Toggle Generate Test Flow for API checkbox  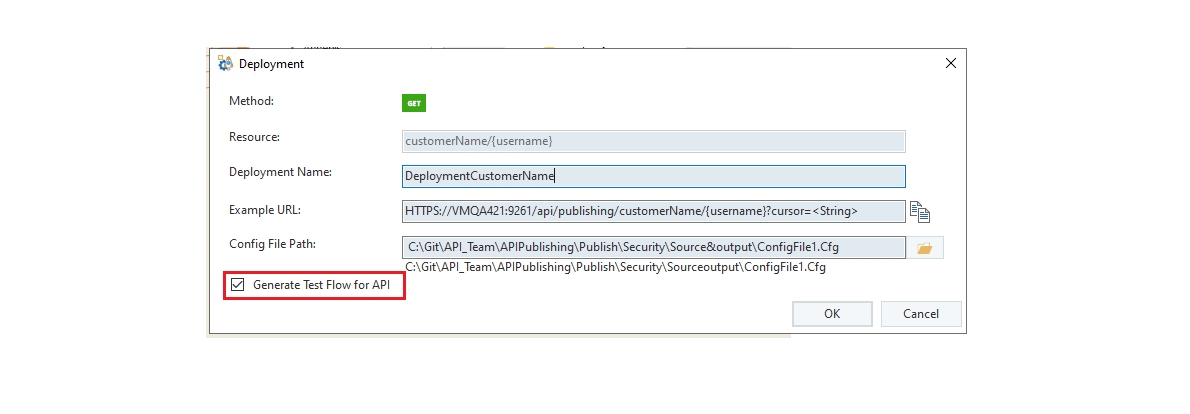[238, 285]
